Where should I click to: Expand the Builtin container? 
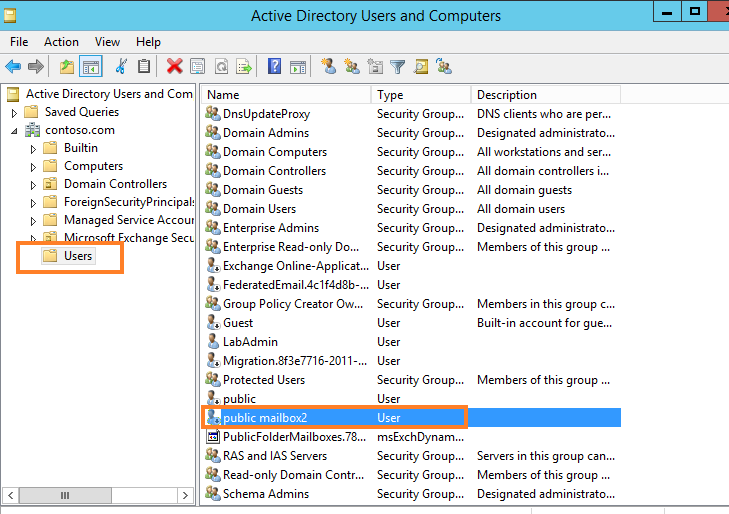[x=33, y=149]
